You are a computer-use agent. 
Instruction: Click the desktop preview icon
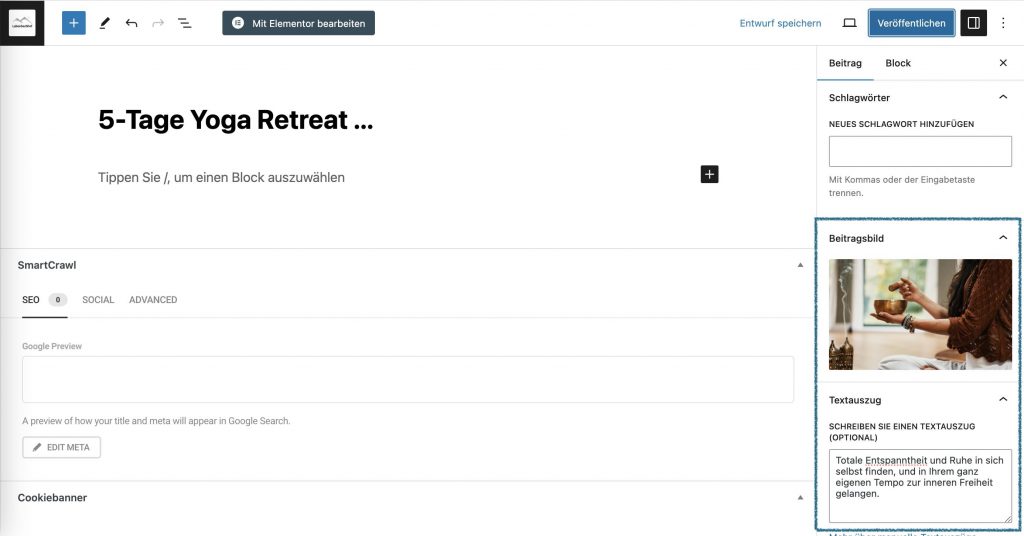click(x=849, y=23)
